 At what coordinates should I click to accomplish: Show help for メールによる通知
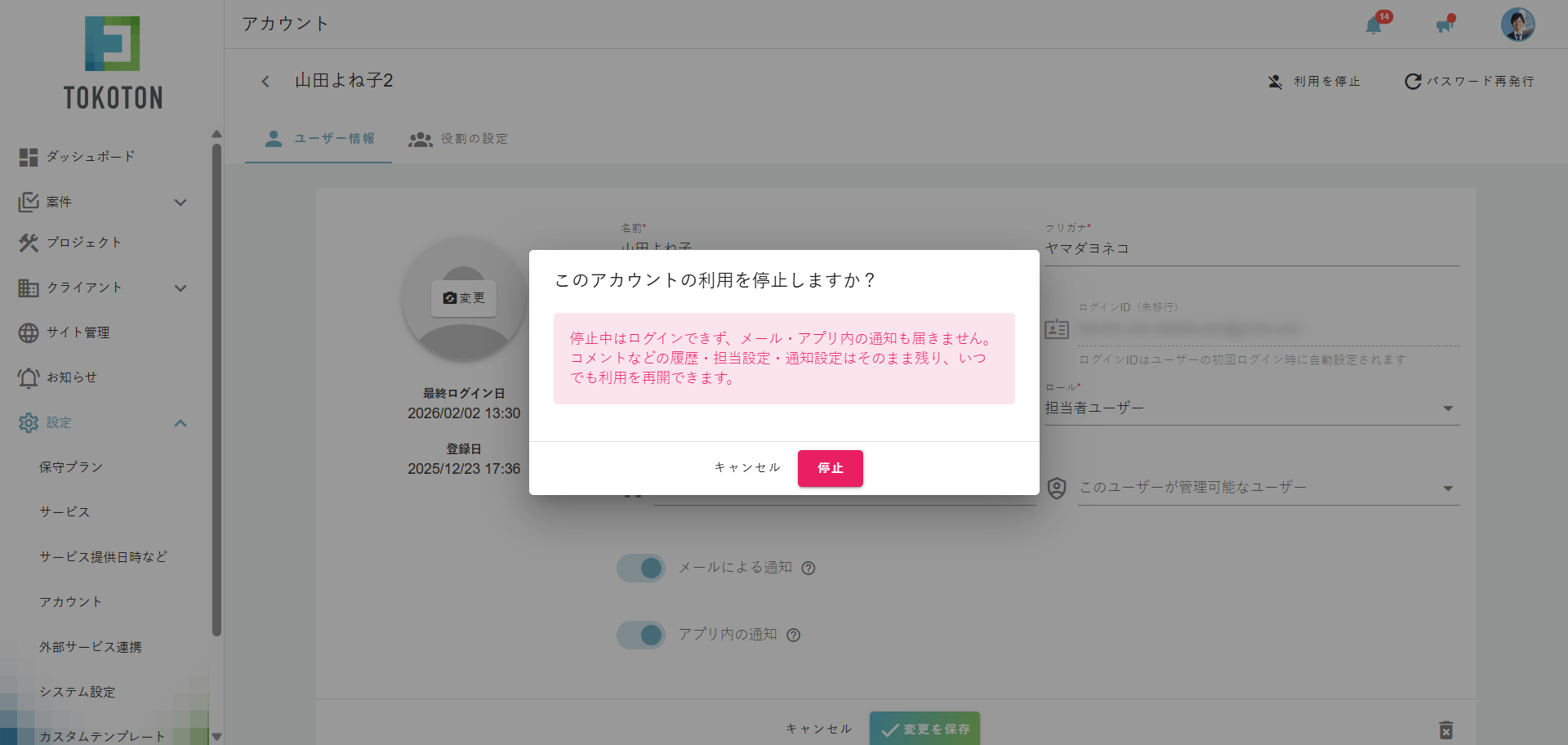(808, 569)
